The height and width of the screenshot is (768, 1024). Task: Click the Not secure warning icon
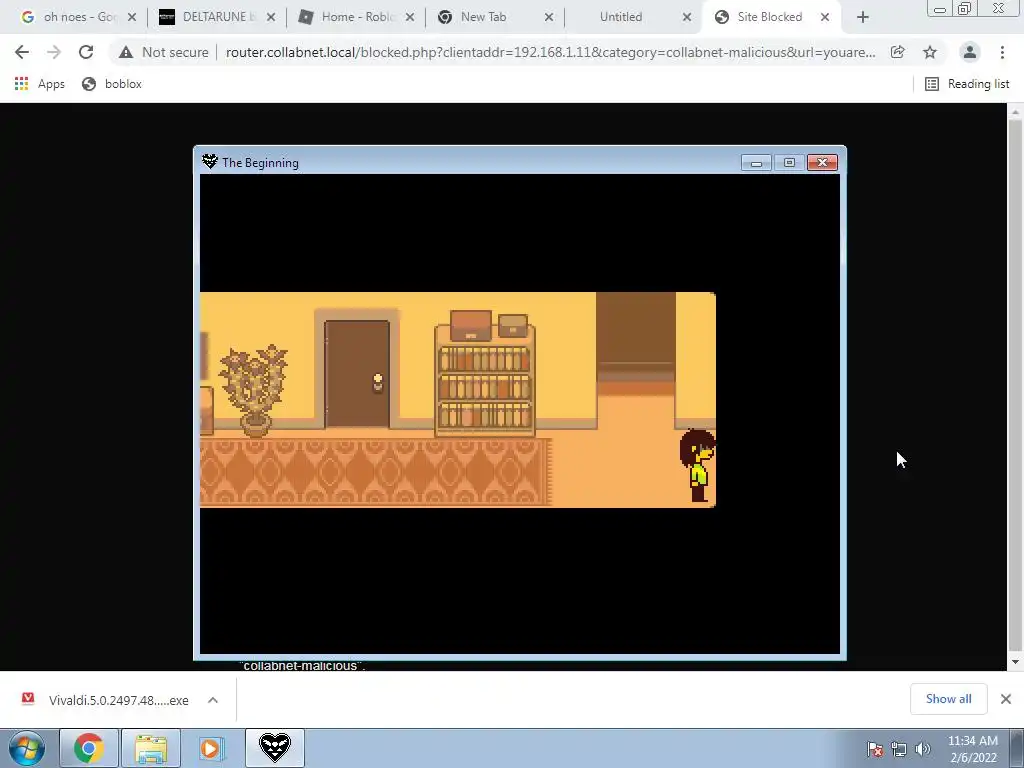(x=126, y=52)
